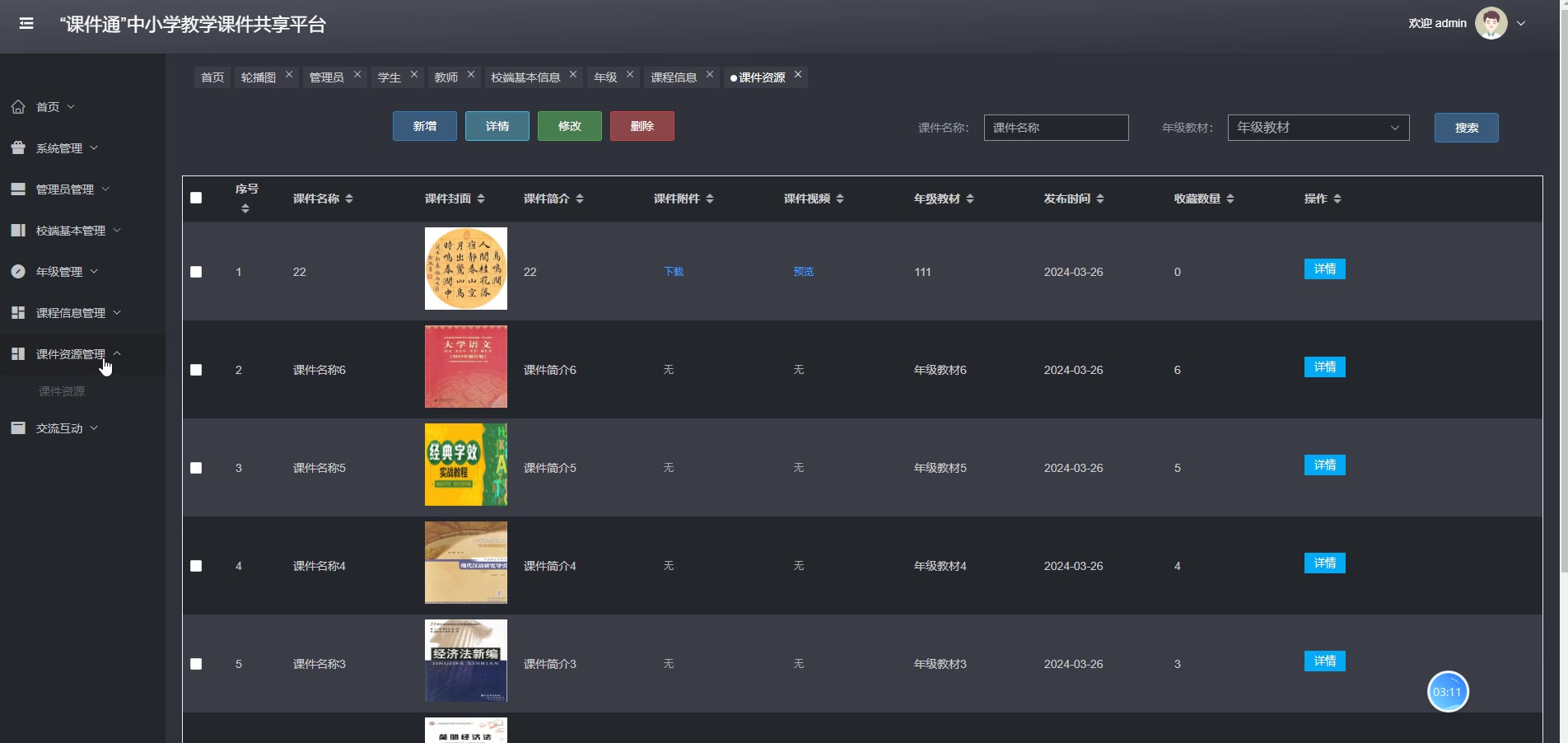Viewport: 1568px width, 743px height.
Task: Sort by 收藏数量 column arrows
Action: (x=1230, y=199)
